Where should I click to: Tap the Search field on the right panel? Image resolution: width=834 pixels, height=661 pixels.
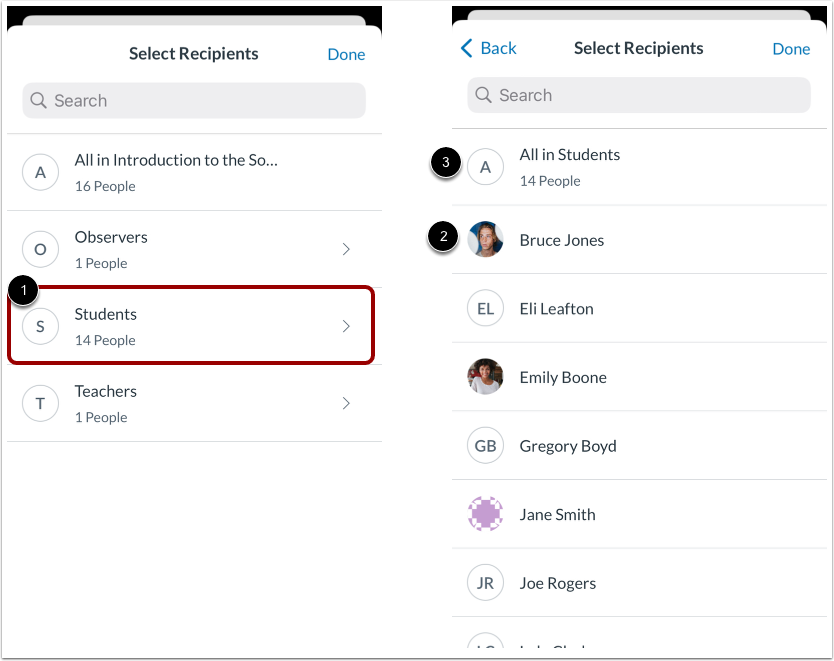point(639,95)
